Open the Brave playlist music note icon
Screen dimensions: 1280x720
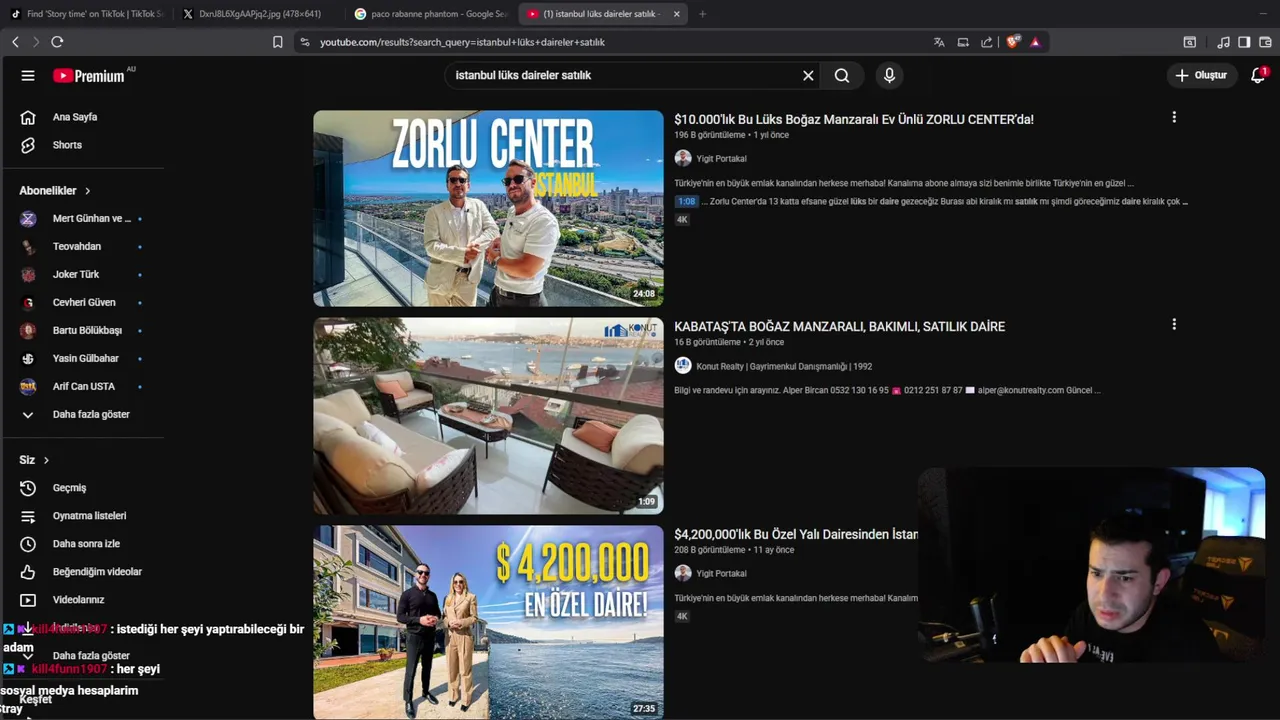1224,42
